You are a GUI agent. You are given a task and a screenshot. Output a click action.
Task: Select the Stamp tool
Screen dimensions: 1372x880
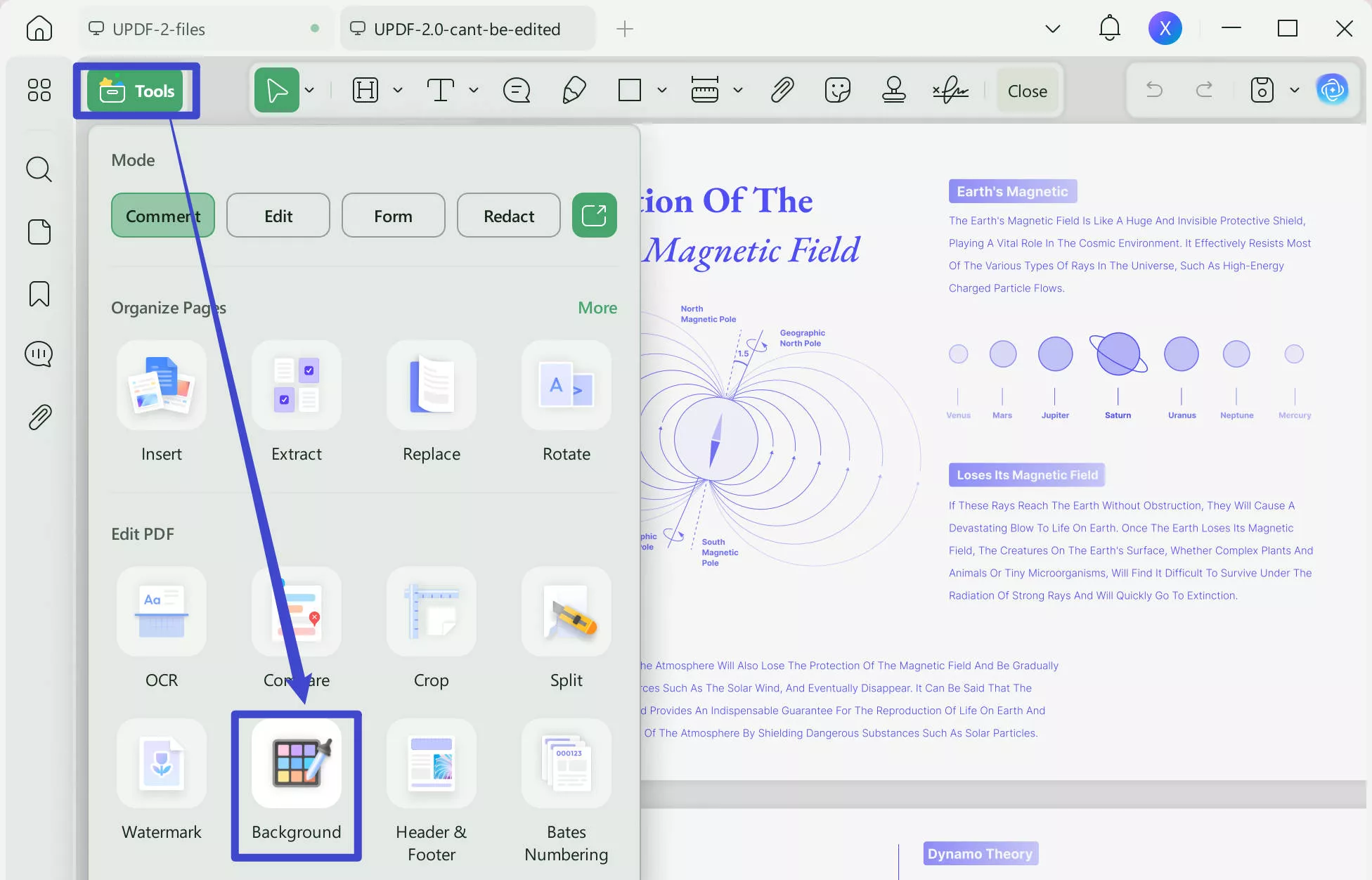coord(893,90)
